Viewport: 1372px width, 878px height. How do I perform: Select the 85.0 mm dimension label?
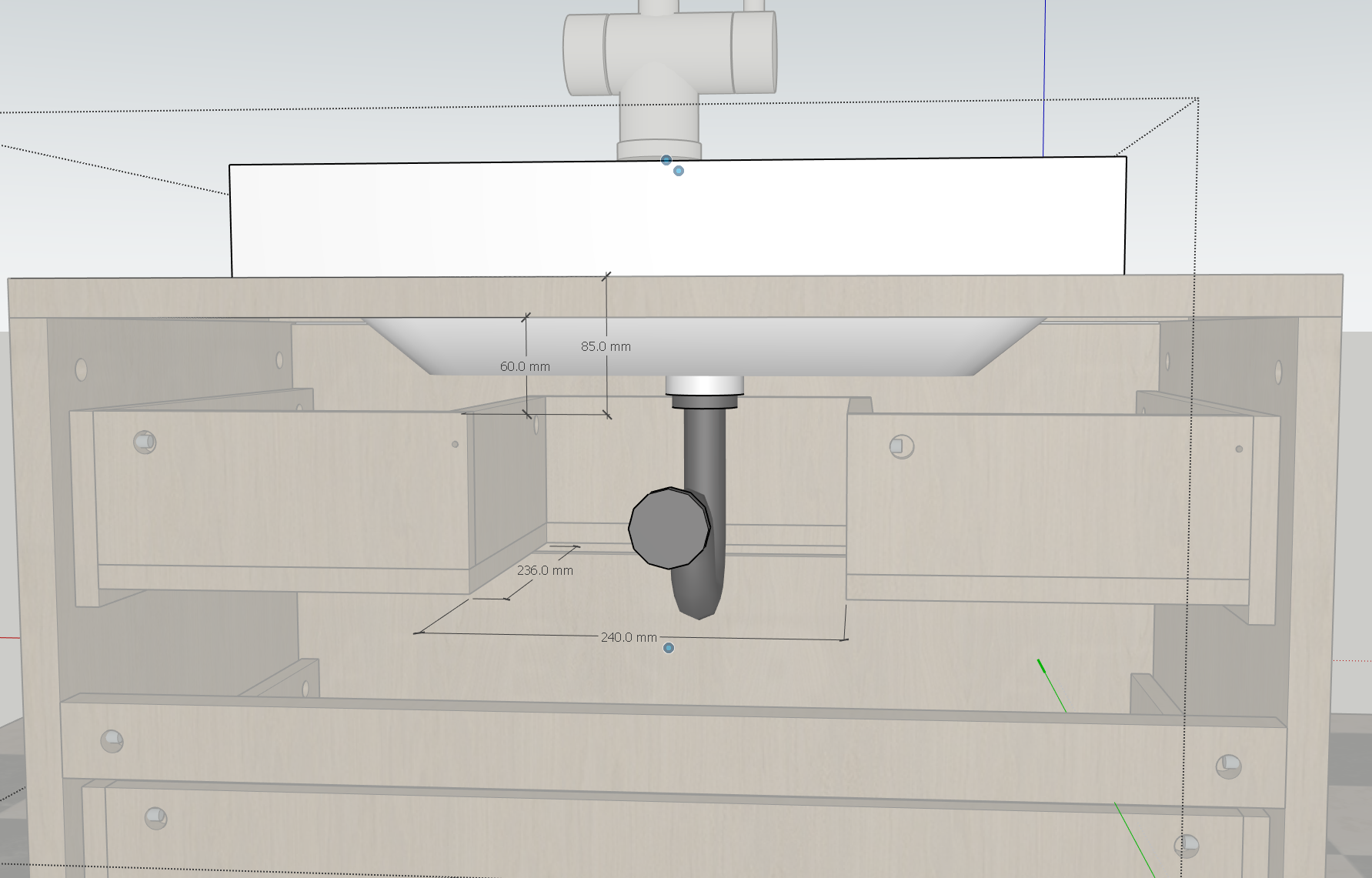(606, 347)
